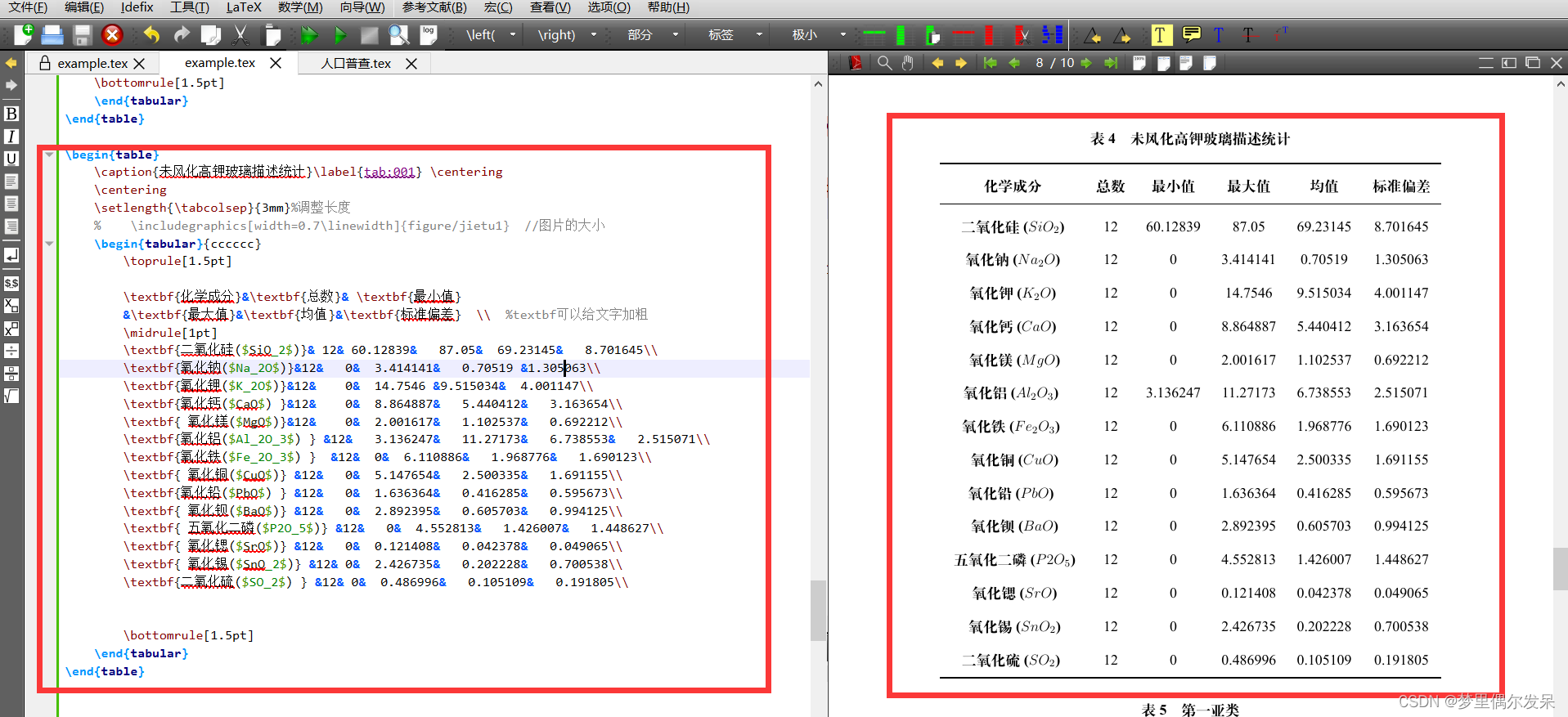Undo the last edit
Viewport: 1568px width, 717px height.
coord(151,35)
